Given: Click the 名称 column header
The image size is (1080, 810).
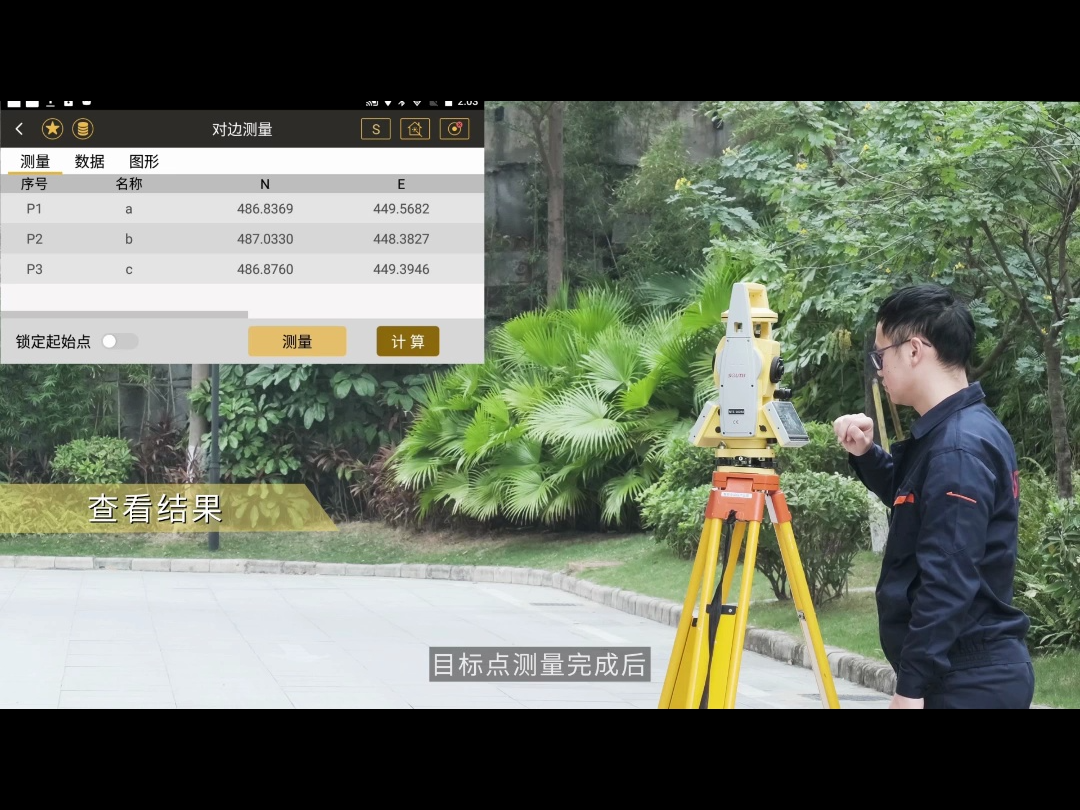Looking at the screenshot, I should click(129, 183).
